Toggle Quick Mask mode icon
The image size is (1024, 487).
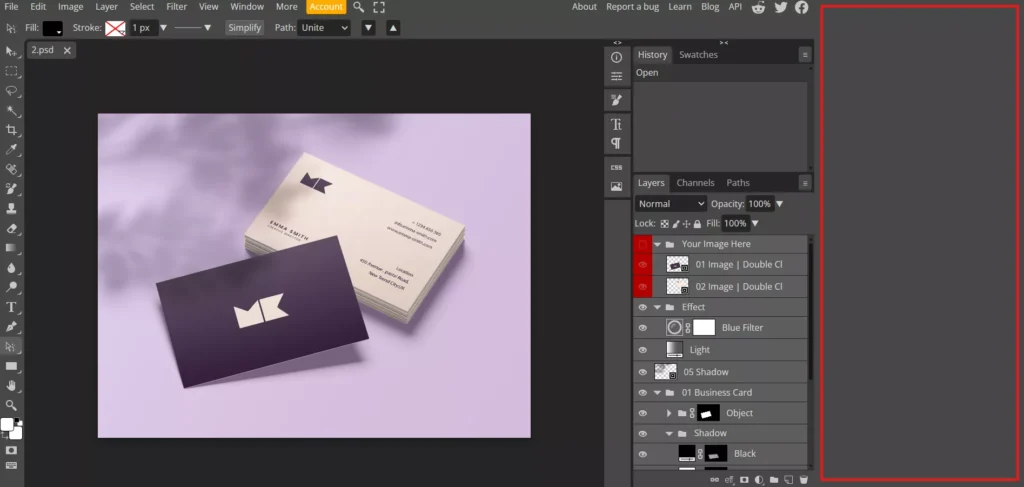coord(11,450)
